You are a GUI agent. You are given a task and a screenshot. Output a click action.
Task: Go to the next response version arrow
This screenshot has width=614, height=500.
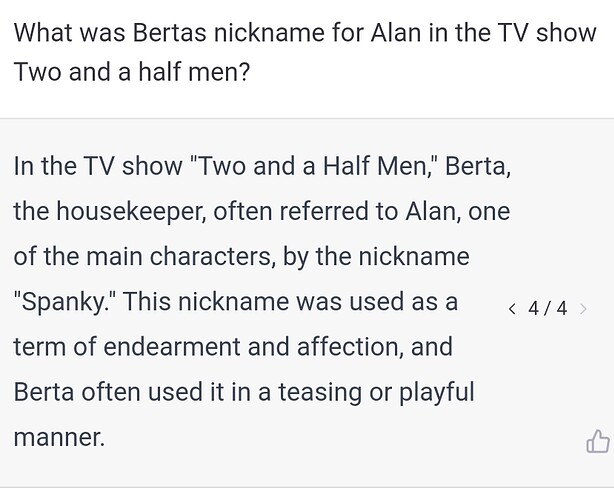[584, 308]
